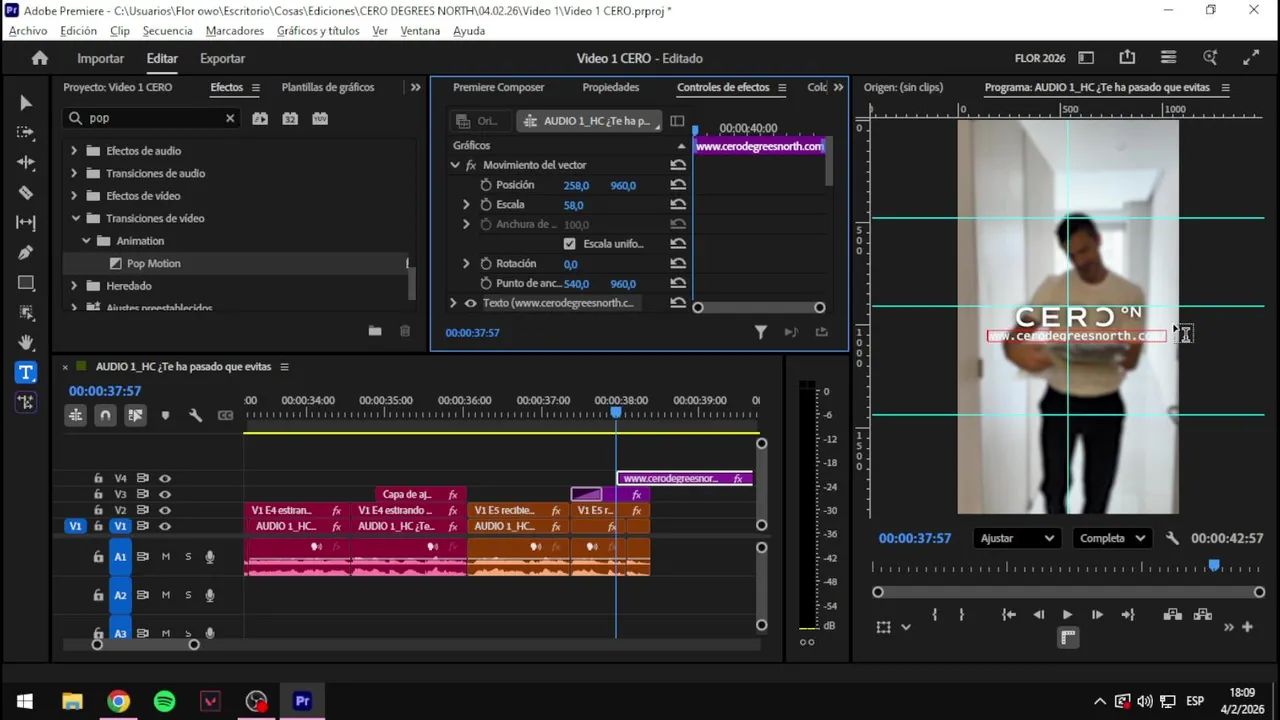Viewport: 1280px width, 720px height.
Task: Select the Ripple Edit tool
Action: (26, 162)
